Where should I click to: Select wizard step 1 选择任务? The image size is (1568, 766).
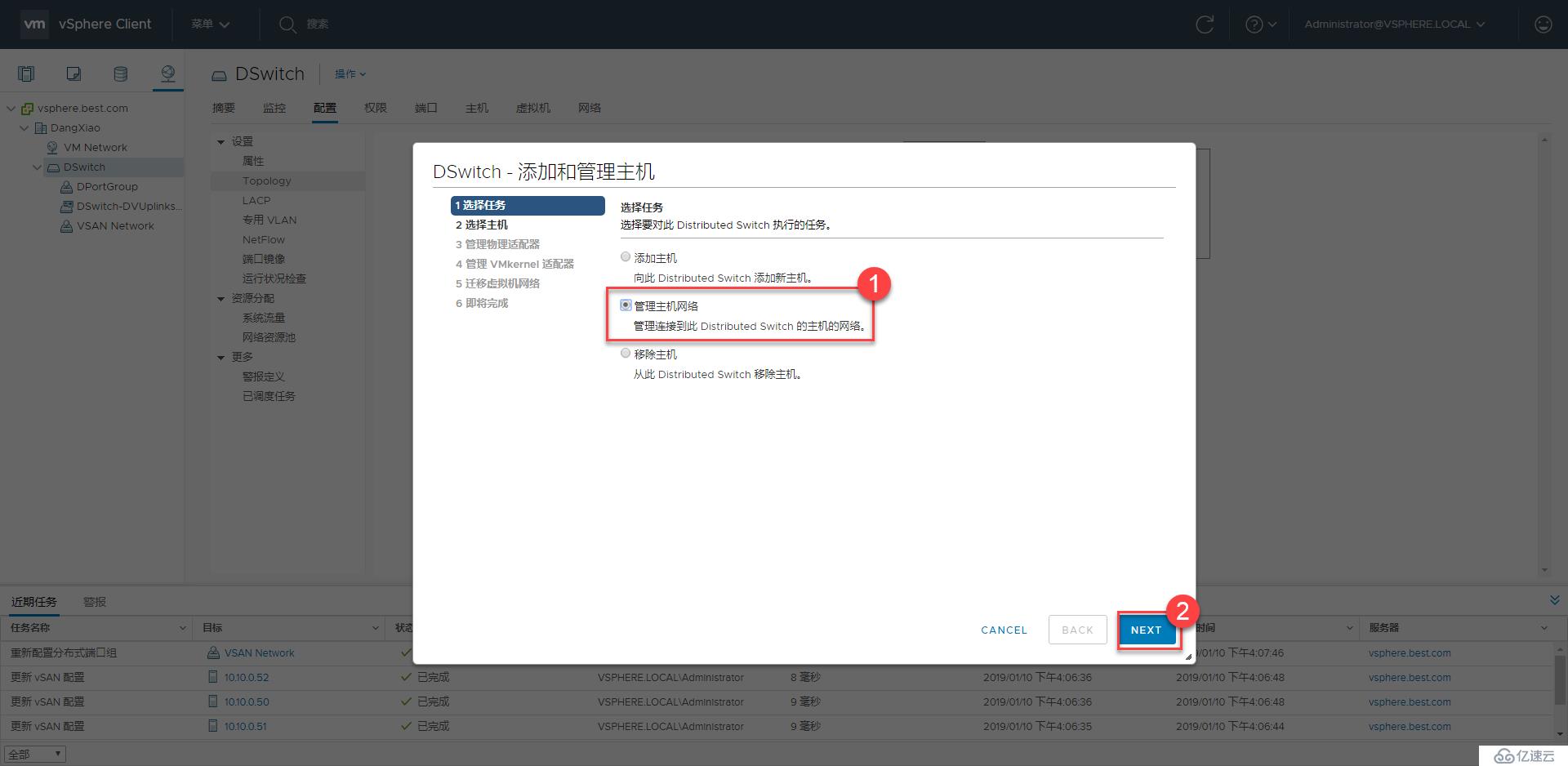coord(528,205)
